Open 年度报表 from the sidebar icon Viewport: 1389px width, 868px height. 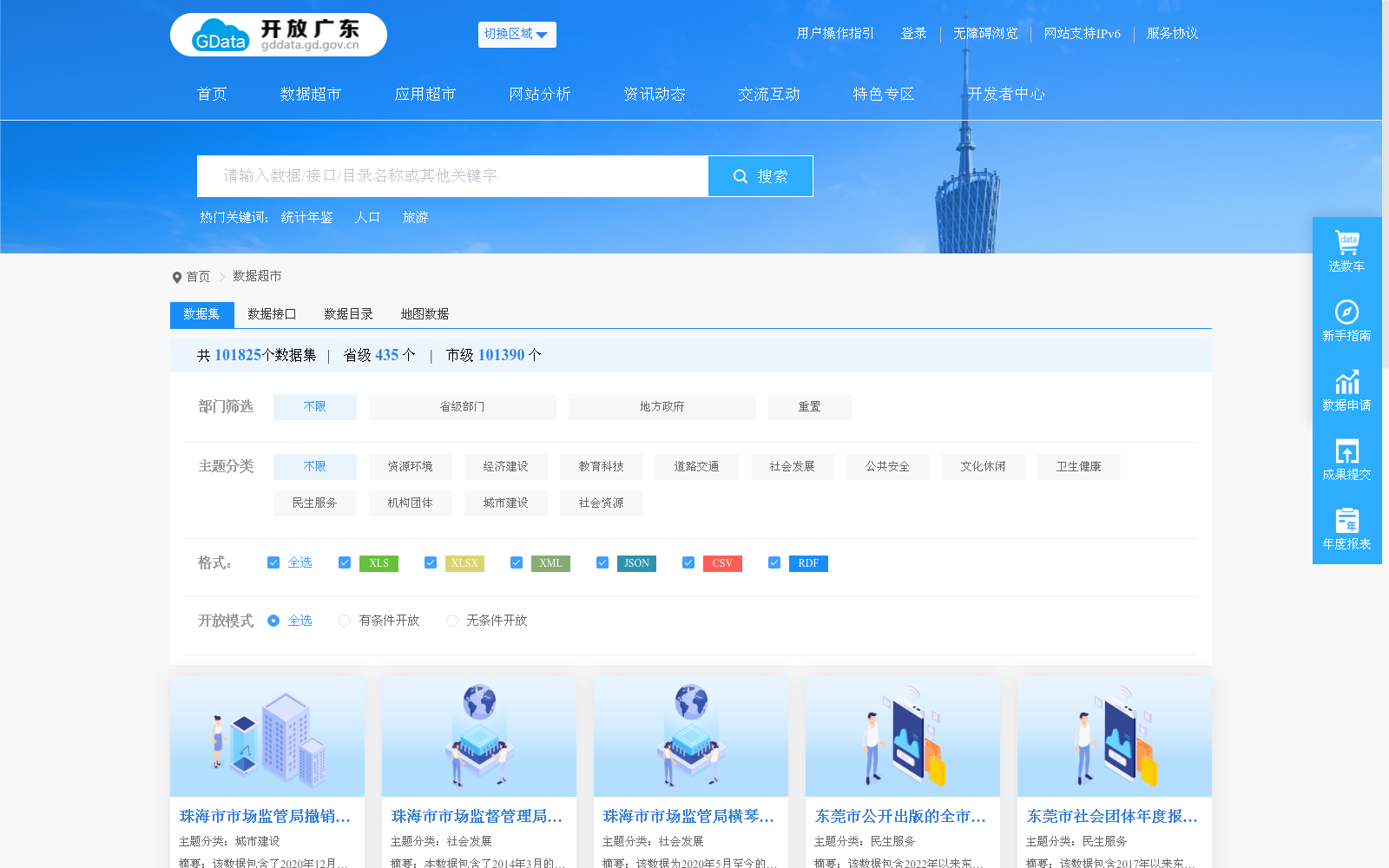(1346, 521)
